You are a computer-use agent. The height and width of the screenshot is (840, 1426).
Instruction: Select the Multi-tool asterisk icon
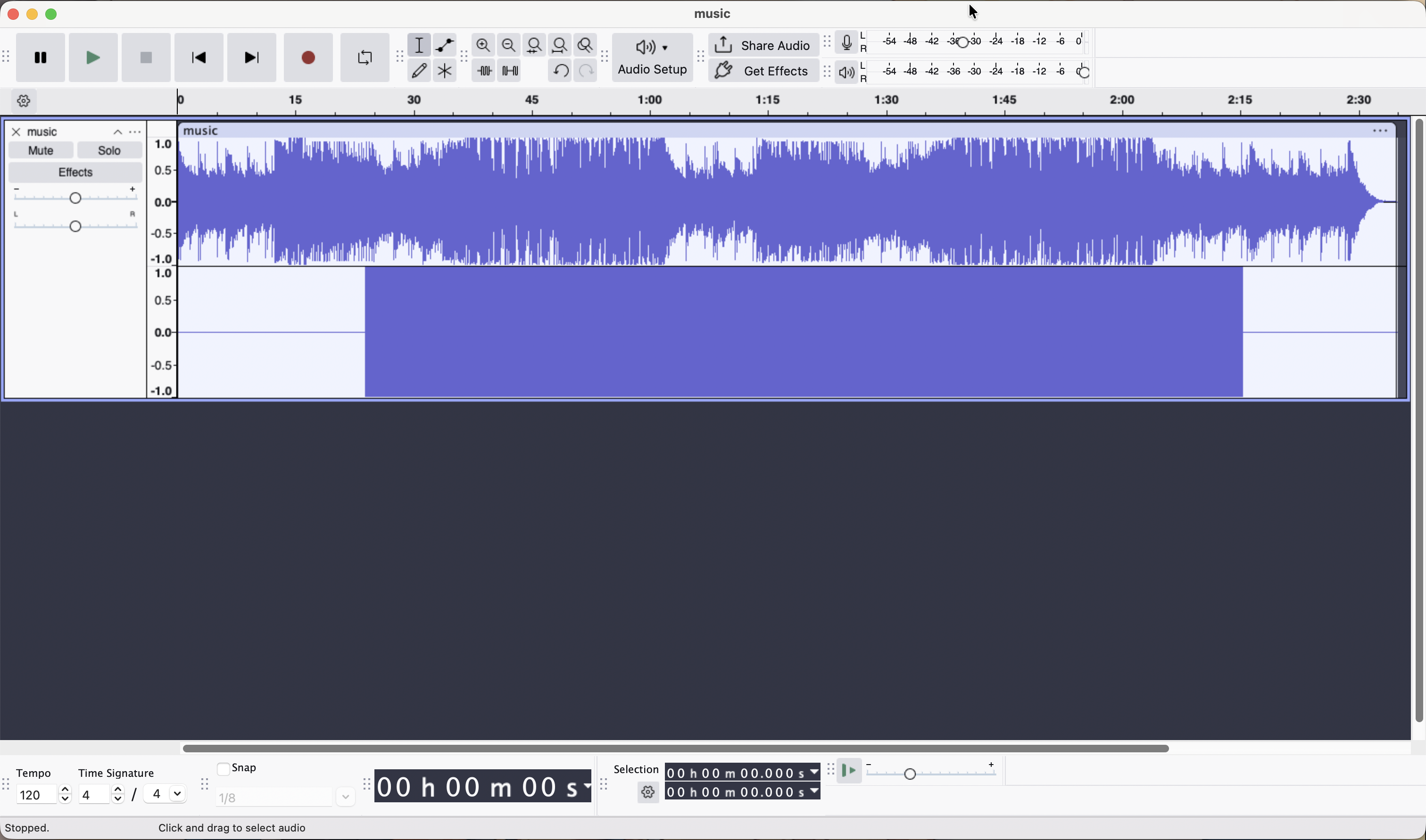445,71
